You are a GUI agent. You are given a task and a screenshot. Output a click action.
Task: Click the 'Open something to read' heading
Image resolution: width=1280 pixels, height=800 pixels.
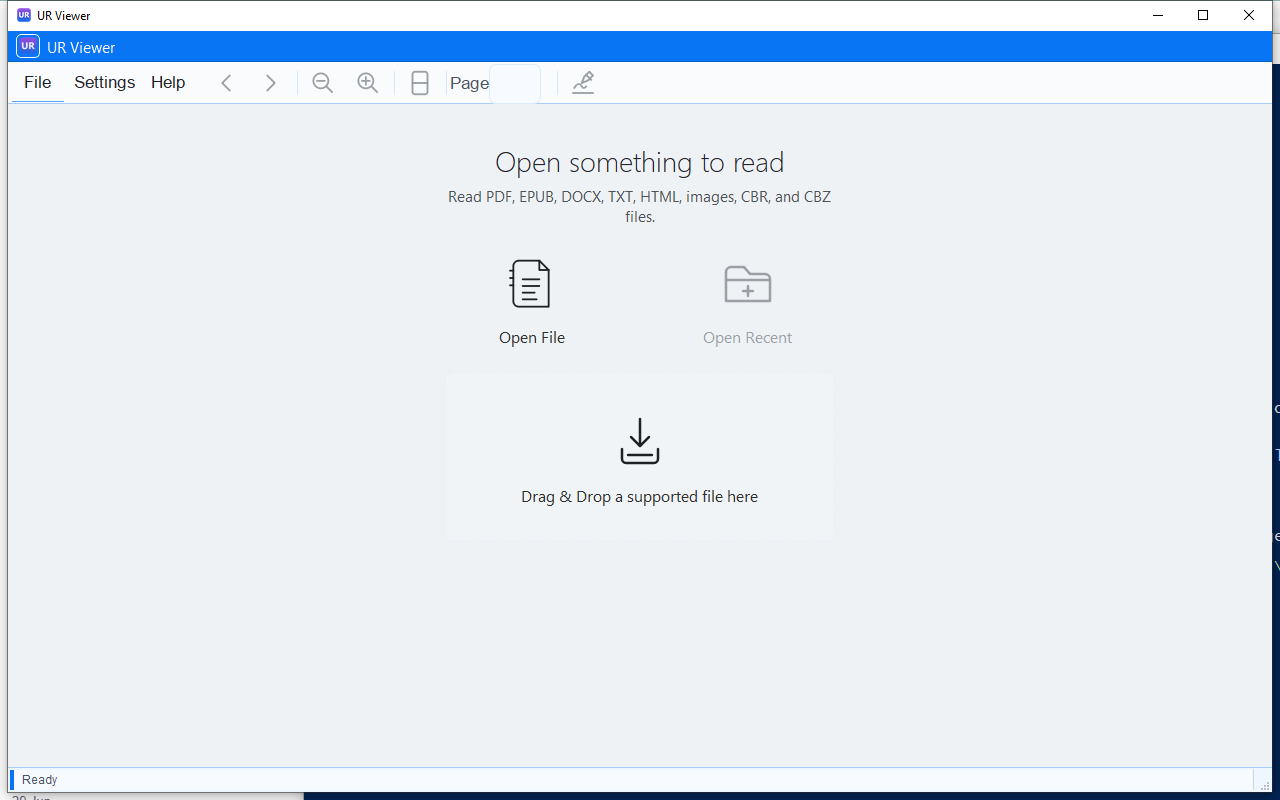tap(640, 163)
